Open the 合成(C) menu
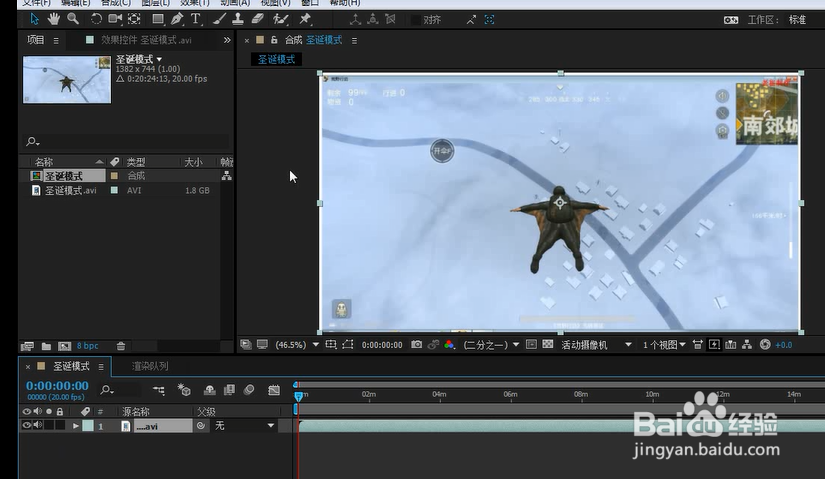The image size is (825, 479). click(116, 3)
